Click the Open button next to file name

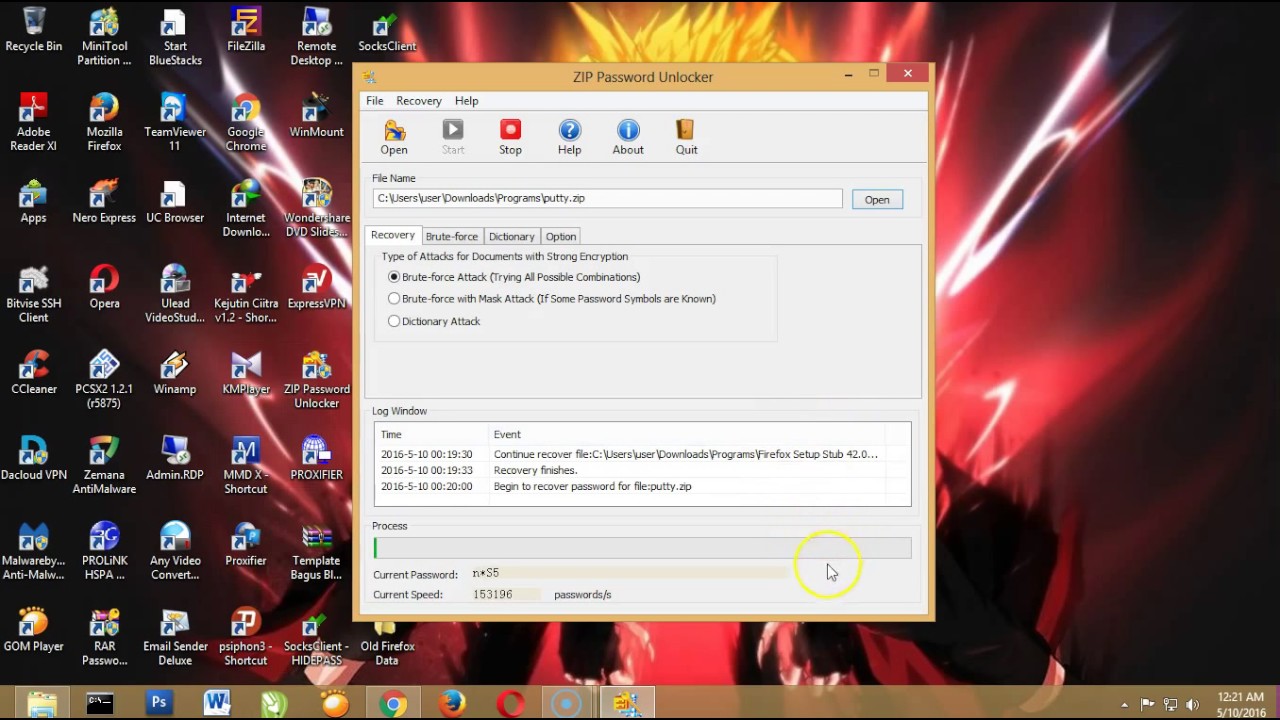pos(877,200)
